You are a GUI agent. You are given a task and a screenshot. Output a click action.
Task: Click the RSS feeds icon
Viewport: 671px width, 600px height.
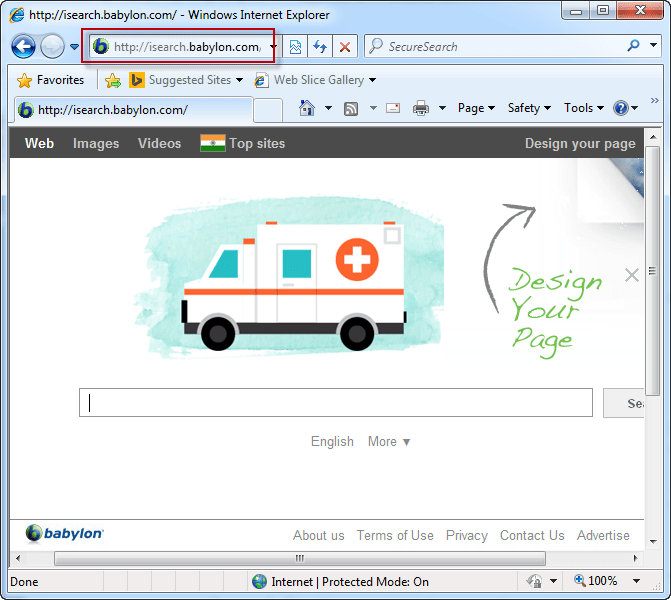click(351, 109)
